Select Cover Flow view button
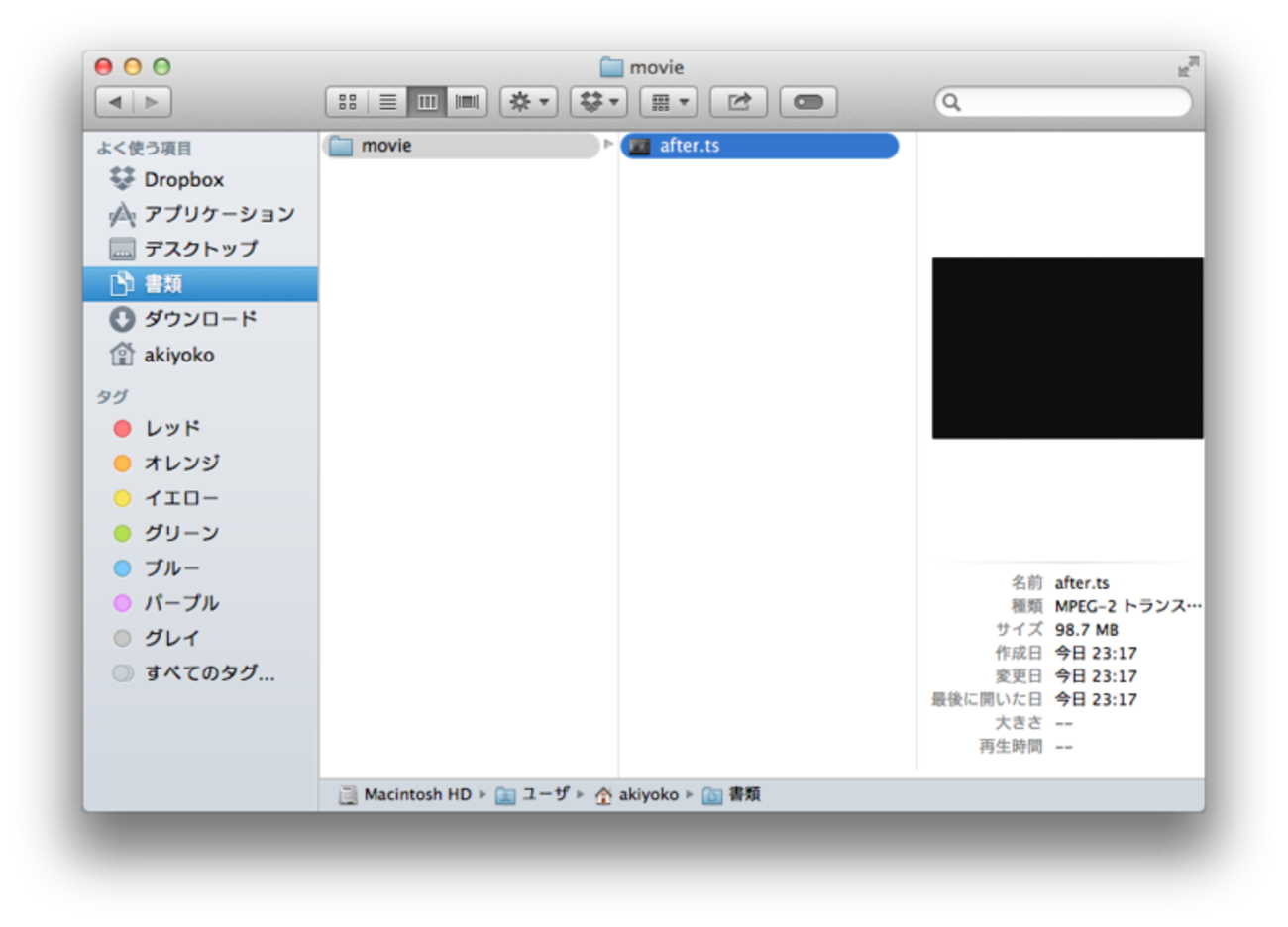Image resolution: width=1288 pixels, height=927 pixels. point(467,102)
